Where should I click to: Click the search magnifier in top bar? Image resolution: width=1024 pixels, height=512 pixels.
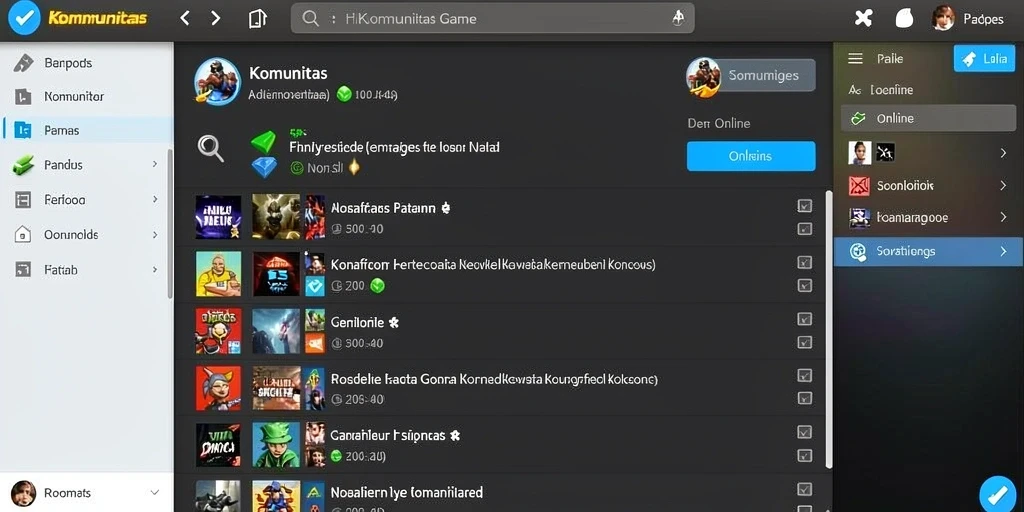(311, 18)
